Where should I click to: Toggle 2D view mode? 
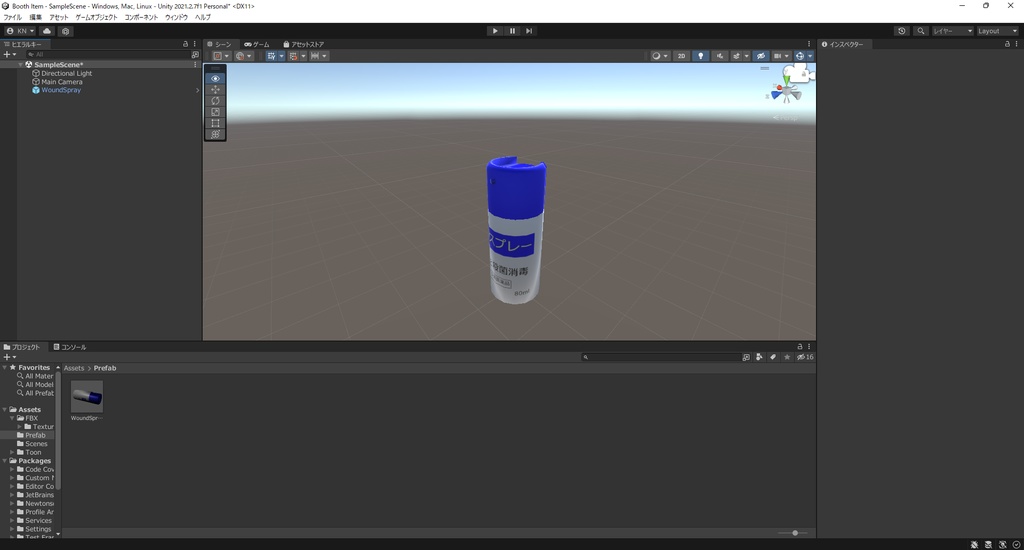coord(681,56)
